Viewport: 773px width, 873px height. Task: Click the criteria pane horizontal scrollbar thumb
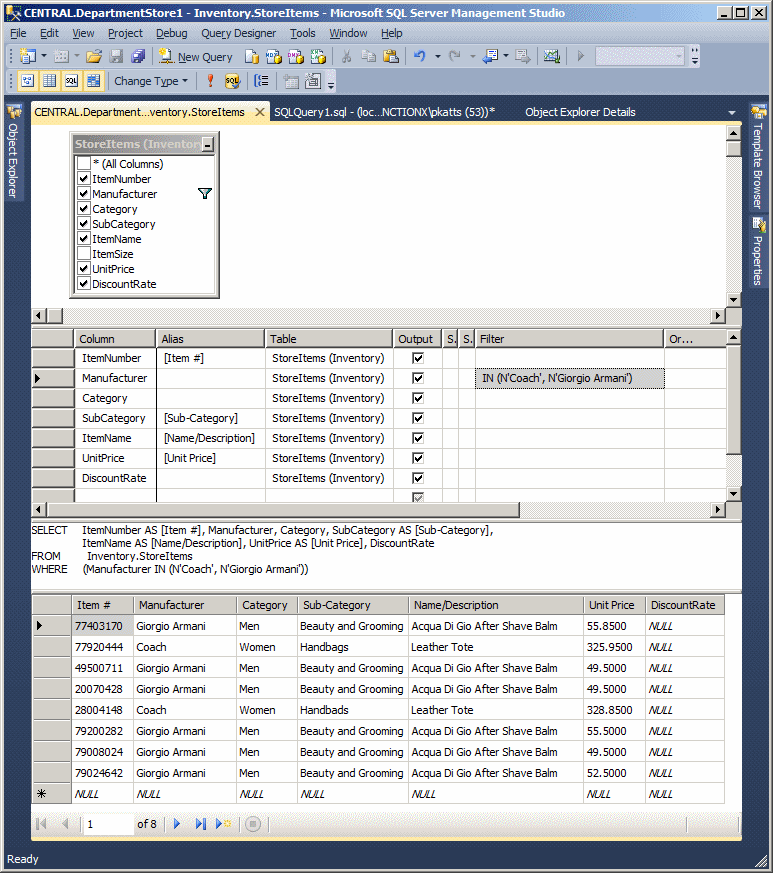(283, 509)
